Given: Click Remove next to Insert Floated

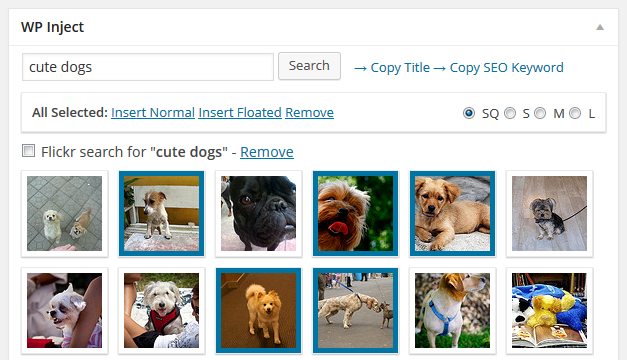Looking at the screenshot, I should point(309,113).
